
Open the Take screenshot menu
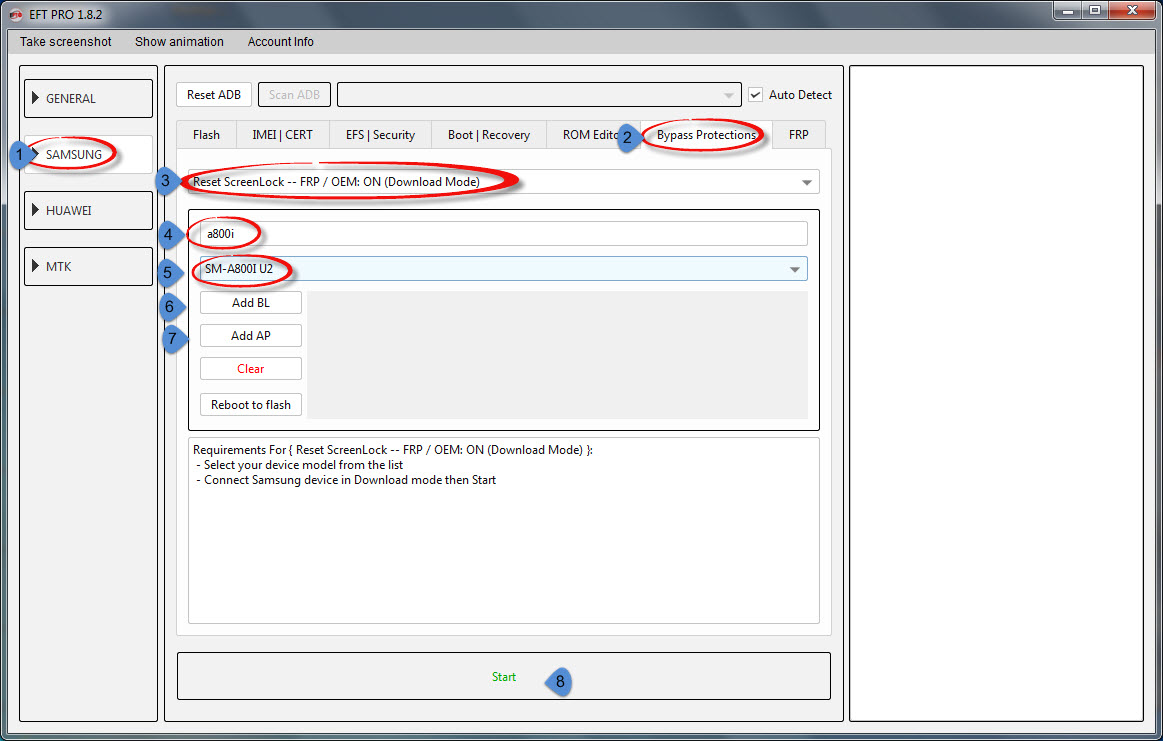[65, 42]
